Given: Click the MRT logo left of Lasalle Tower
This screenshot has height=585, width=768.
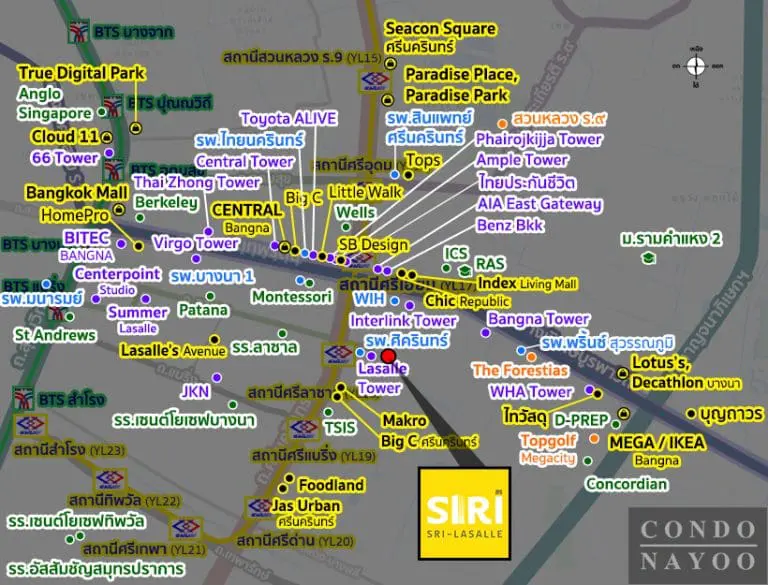Looking at the screenshot, I should click(338, 353).
